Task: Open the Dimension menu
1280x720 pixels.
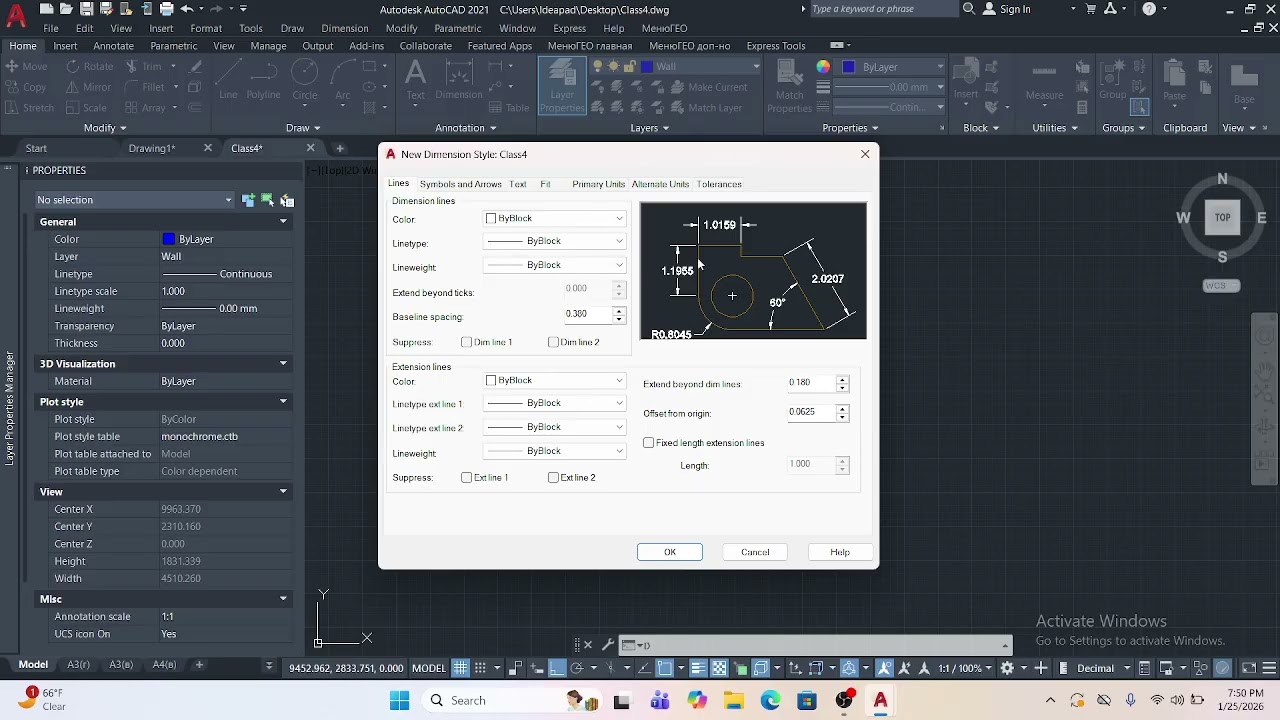Action: click(x=344, y=28)
